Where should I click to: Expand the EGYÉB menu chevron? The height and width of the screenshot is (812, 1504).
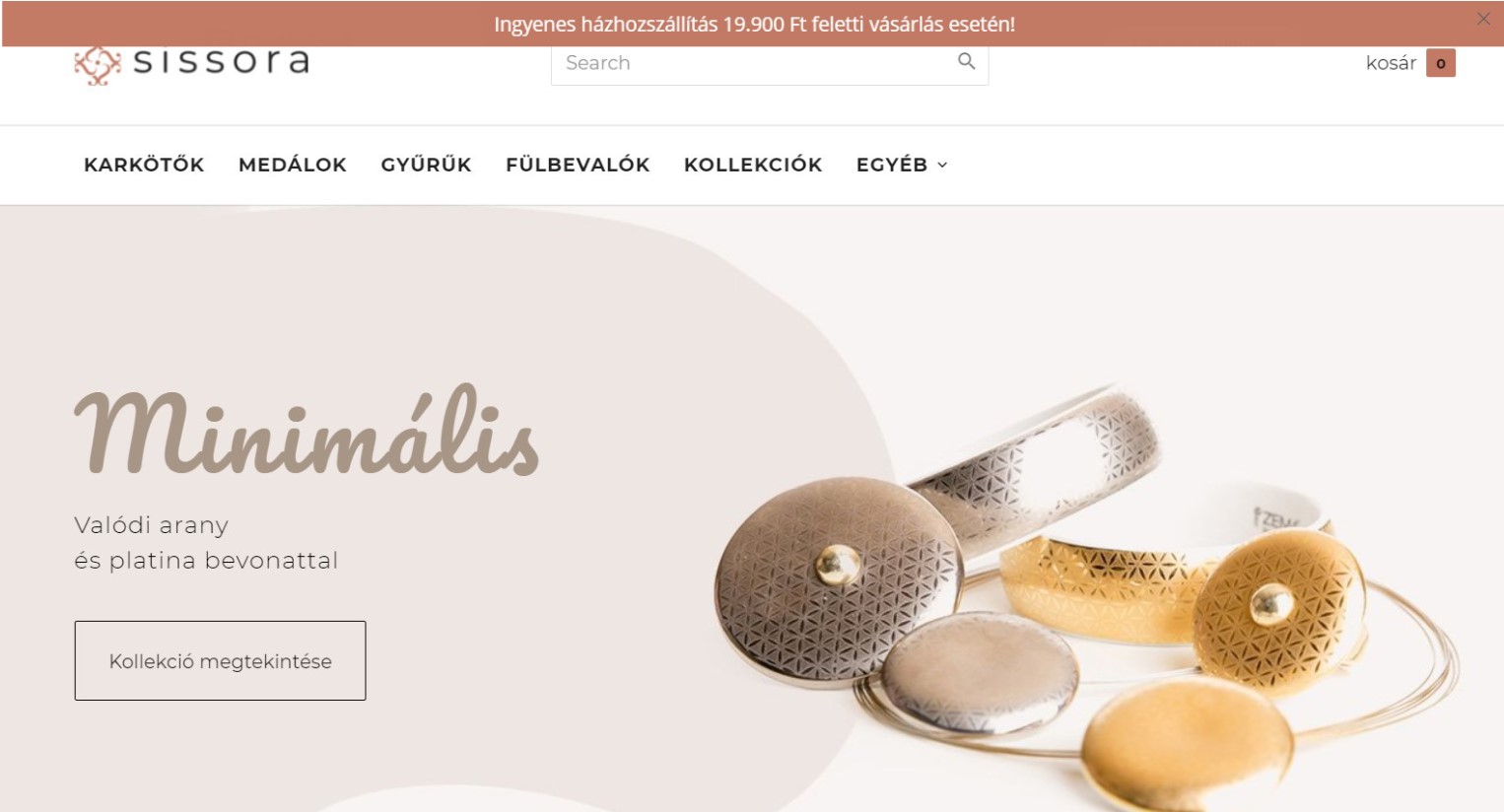(x=942, y=165)
